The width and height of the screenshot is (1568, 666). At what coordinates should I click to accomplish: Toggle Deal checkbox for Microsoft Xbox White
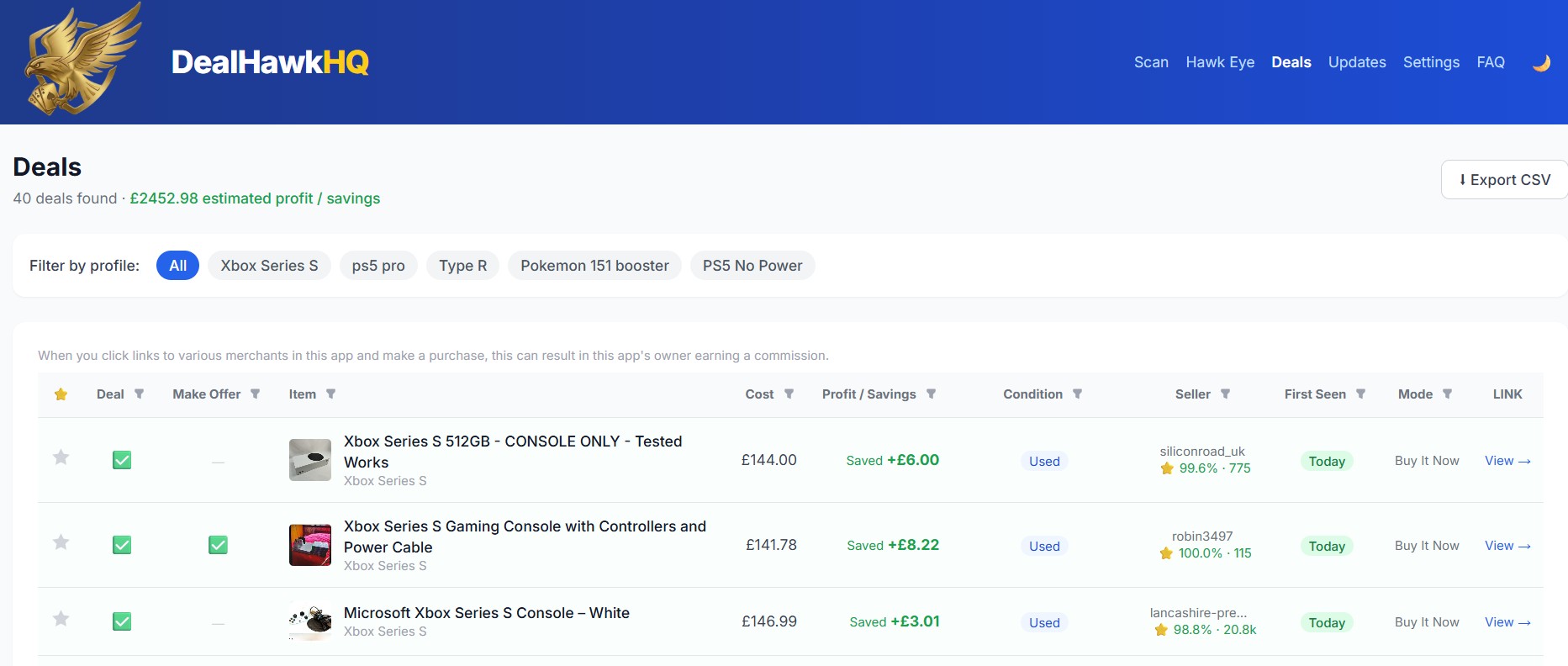click(x=122, y=621)
